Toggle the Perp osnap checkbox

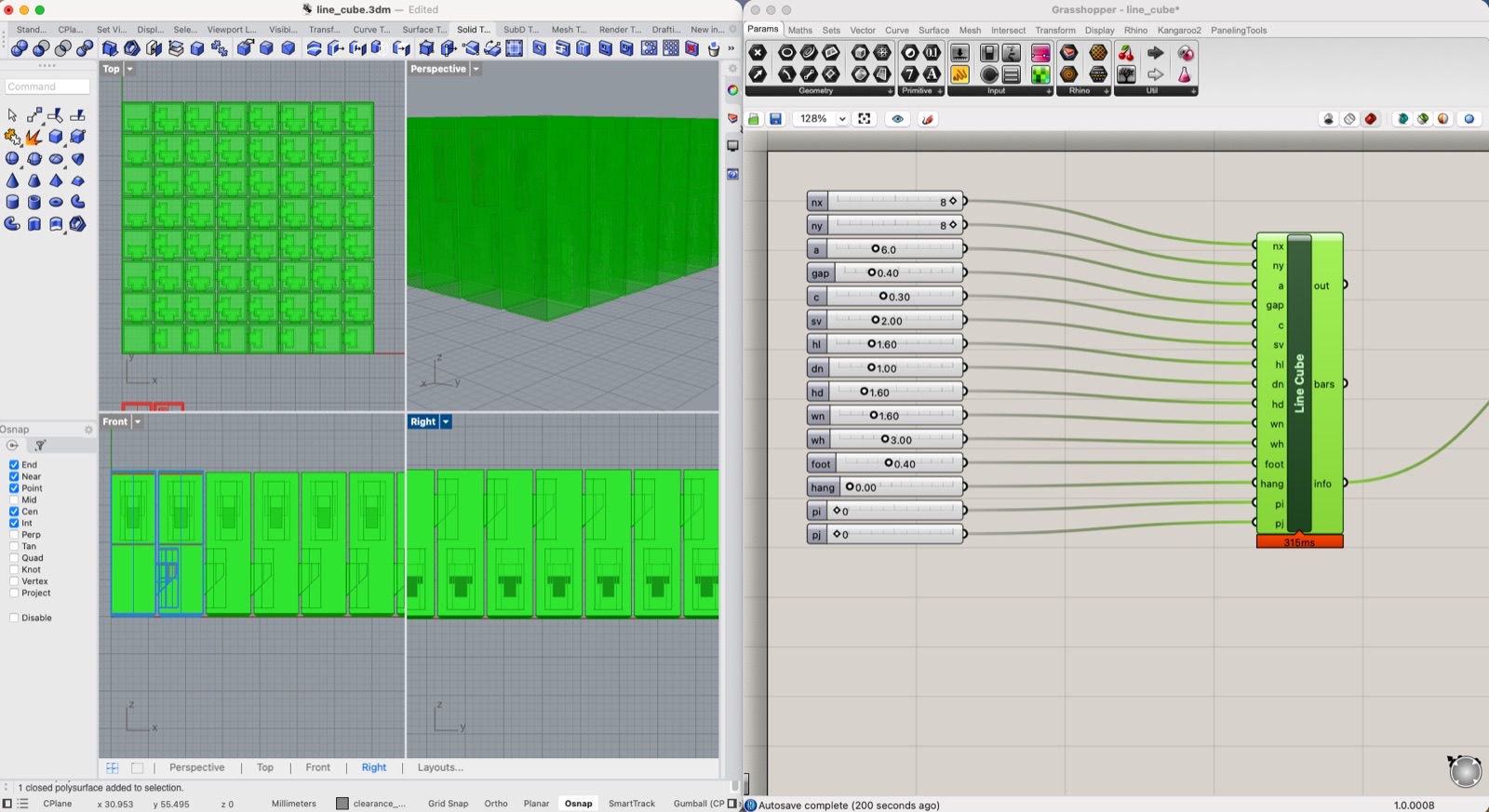coord(14,535)
